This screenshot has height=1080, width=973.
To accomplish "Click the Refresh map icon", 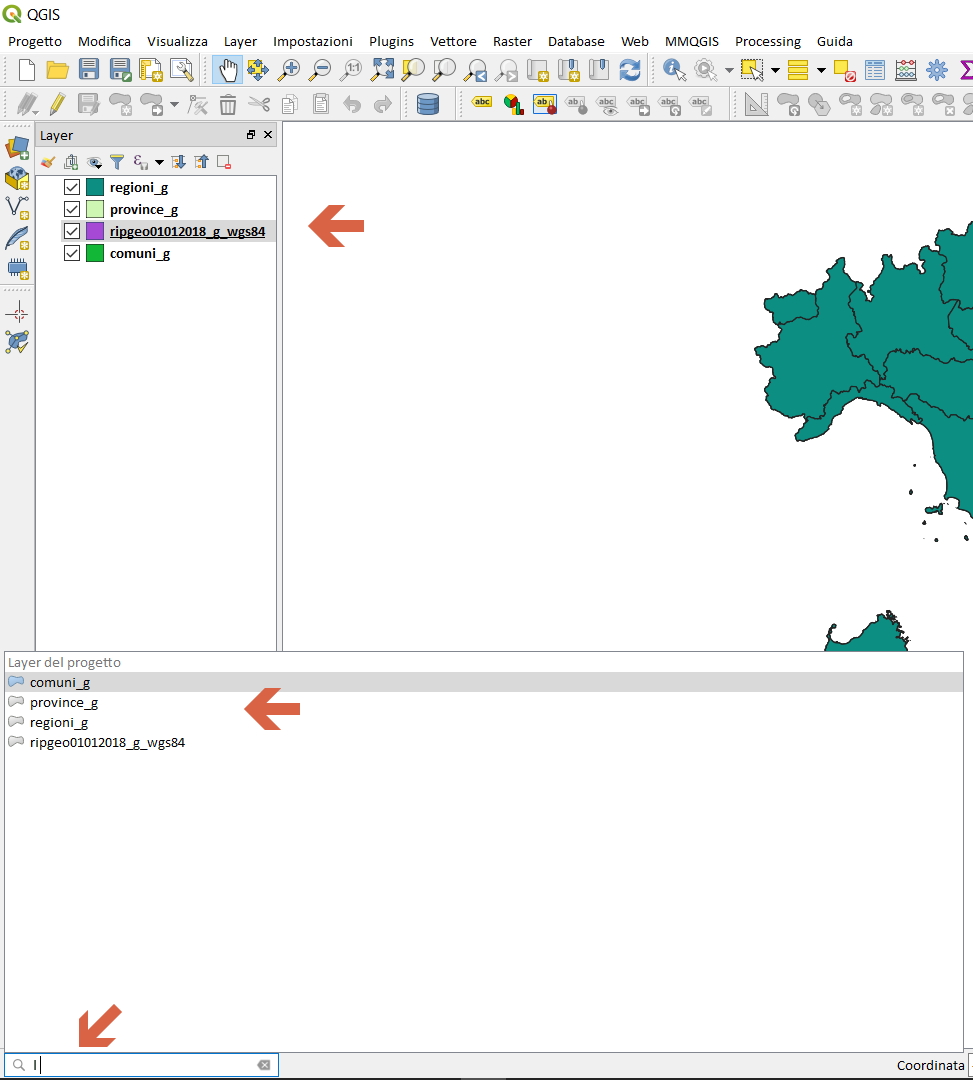I will (630, 70).
